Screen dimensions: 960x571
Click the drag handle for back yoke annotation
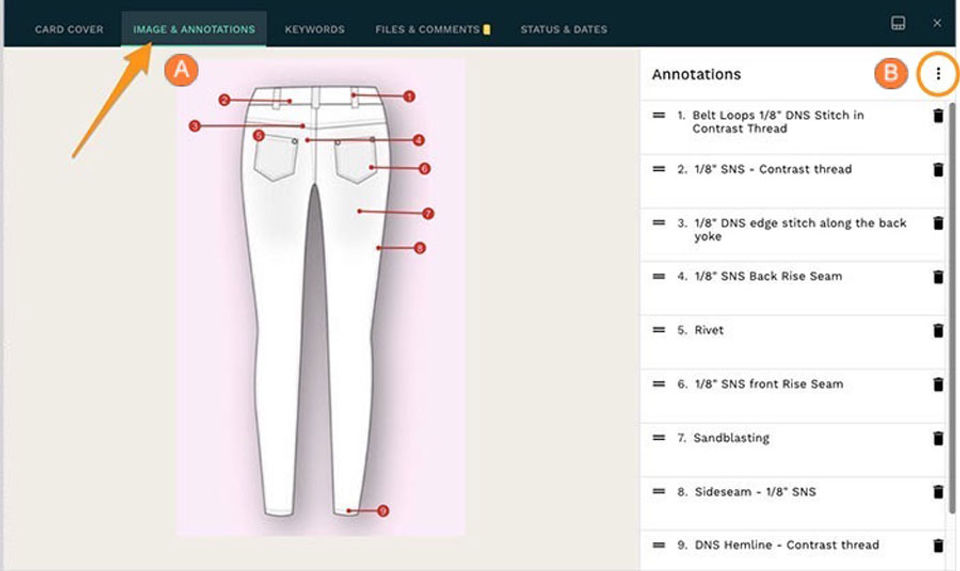click(659, 223)
